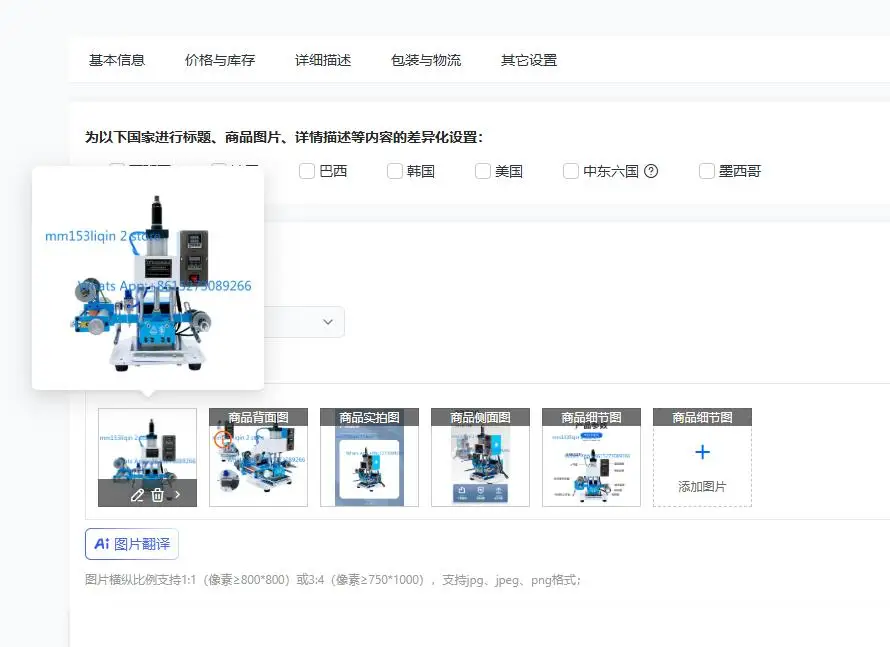
Task: Switch to 价格与库存 tab
Action: point(220,60)
